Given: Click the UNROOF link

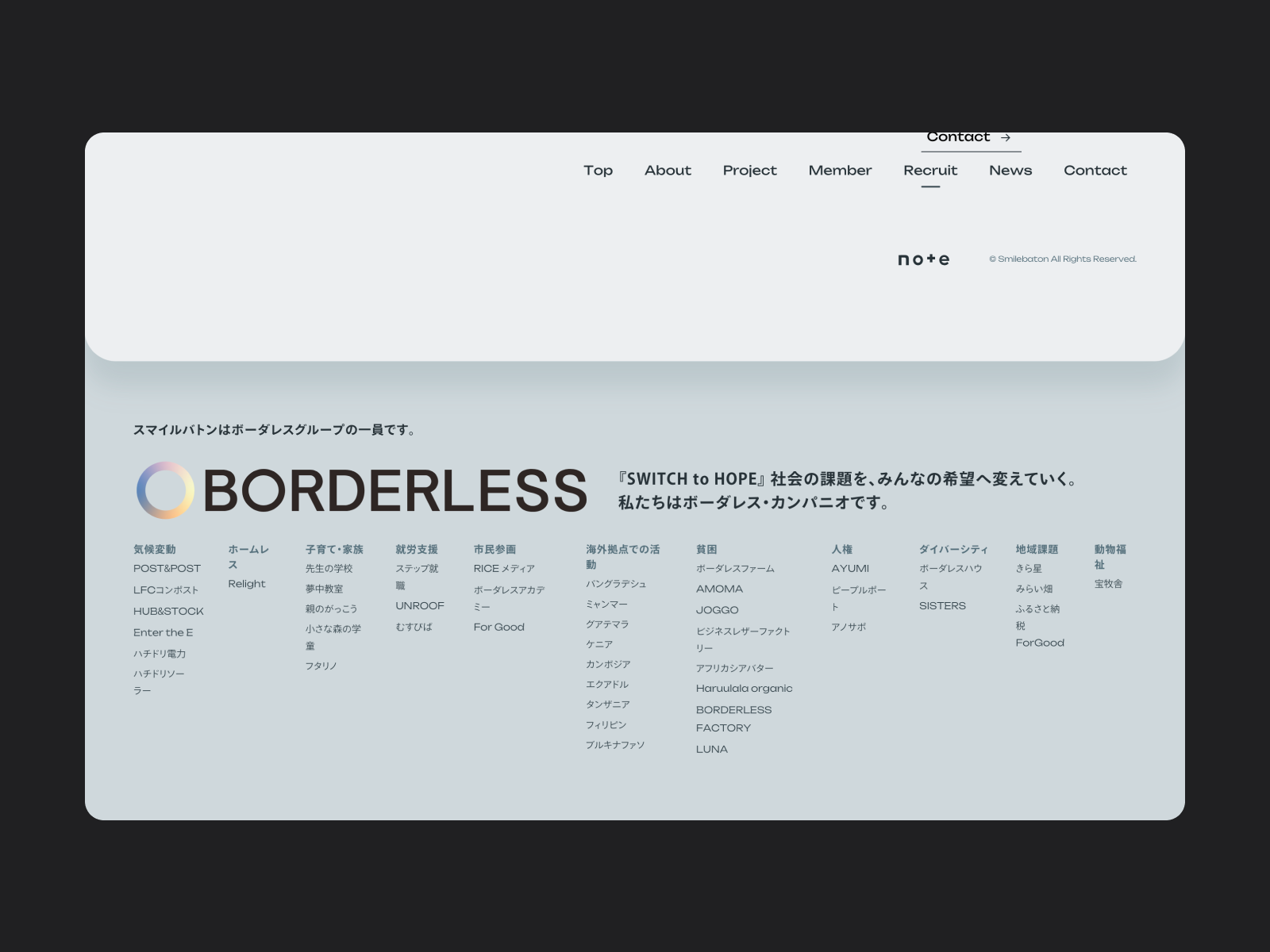Looking at the screenshot, I should (x=420, y=606).
